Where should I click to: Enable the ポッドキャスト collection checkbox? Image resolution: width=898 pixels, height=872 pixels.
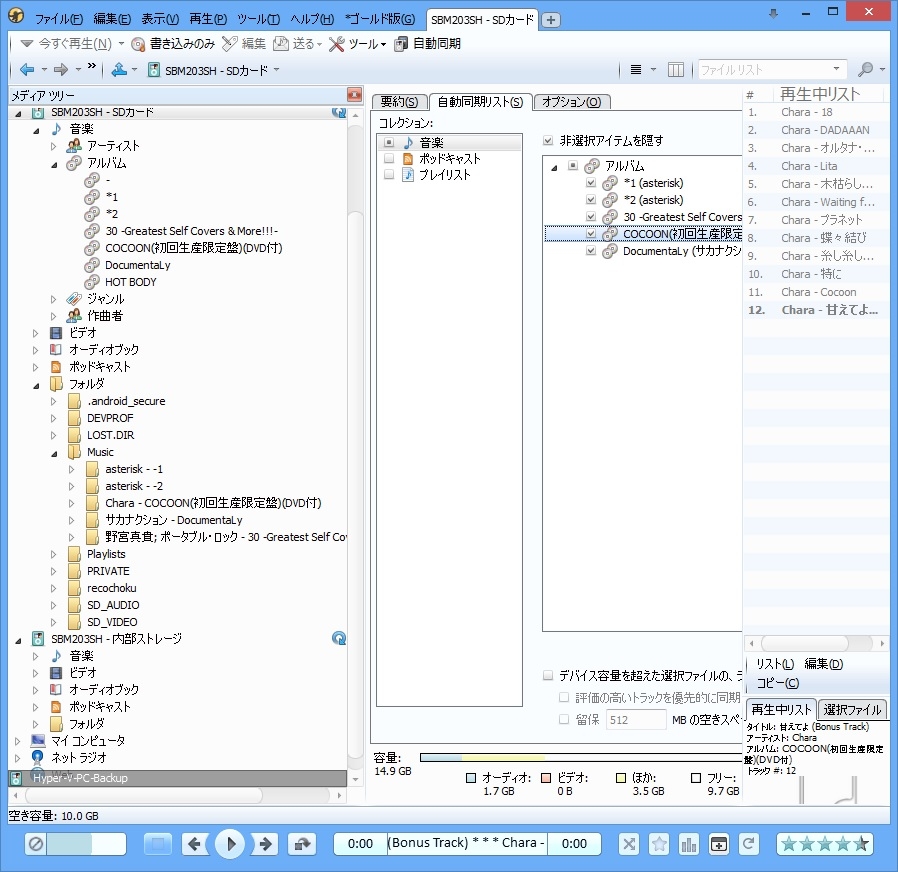[x=389, y=159]
